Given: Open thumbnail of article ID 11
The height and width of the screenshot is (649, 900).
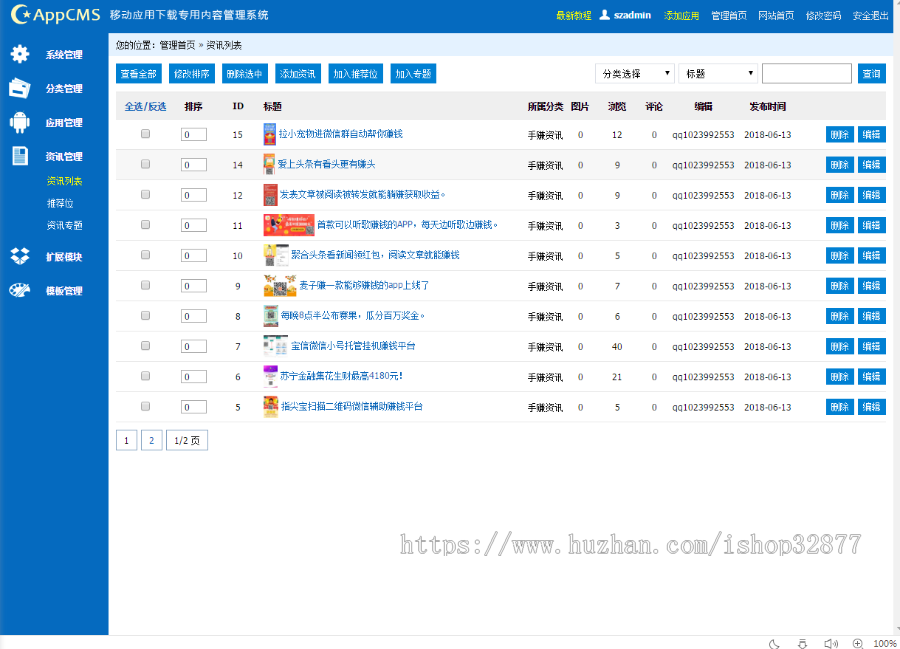Looking at the screenshot, I should coord(289,225).
